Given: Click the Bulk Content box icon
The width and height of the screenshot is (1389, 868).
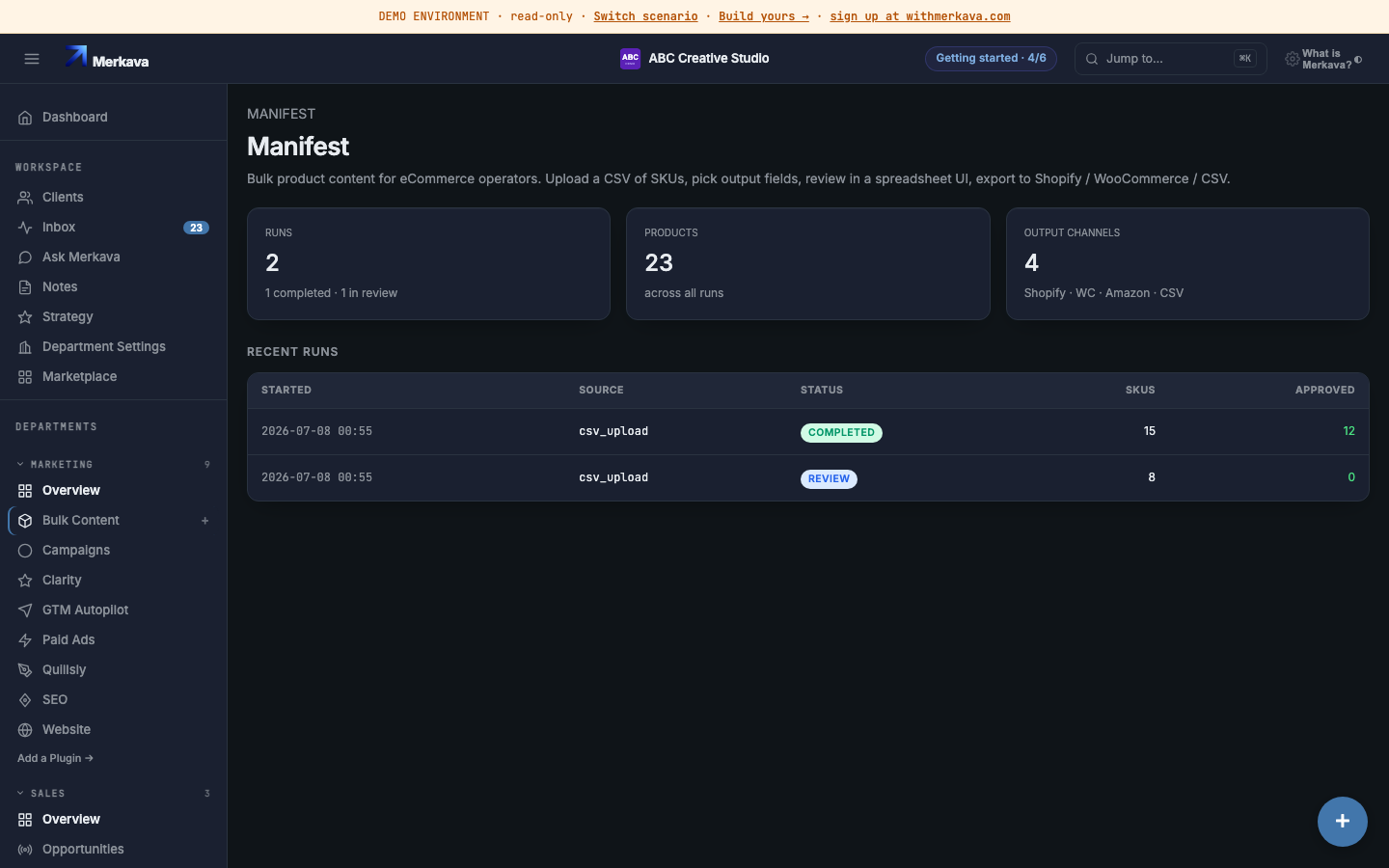Looking at the screenshot, I should pos(25,521).
